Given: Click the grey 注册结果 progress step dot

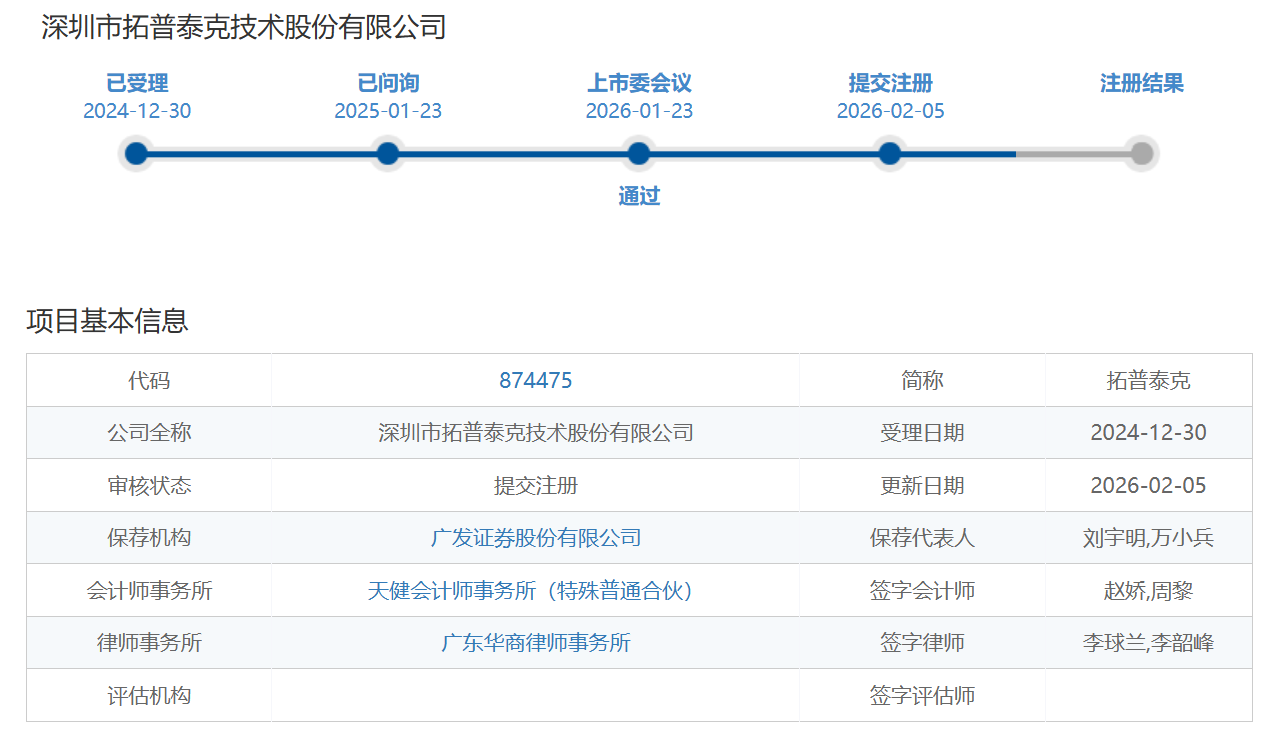Looking at the screenshot, I should (1142, 153).
